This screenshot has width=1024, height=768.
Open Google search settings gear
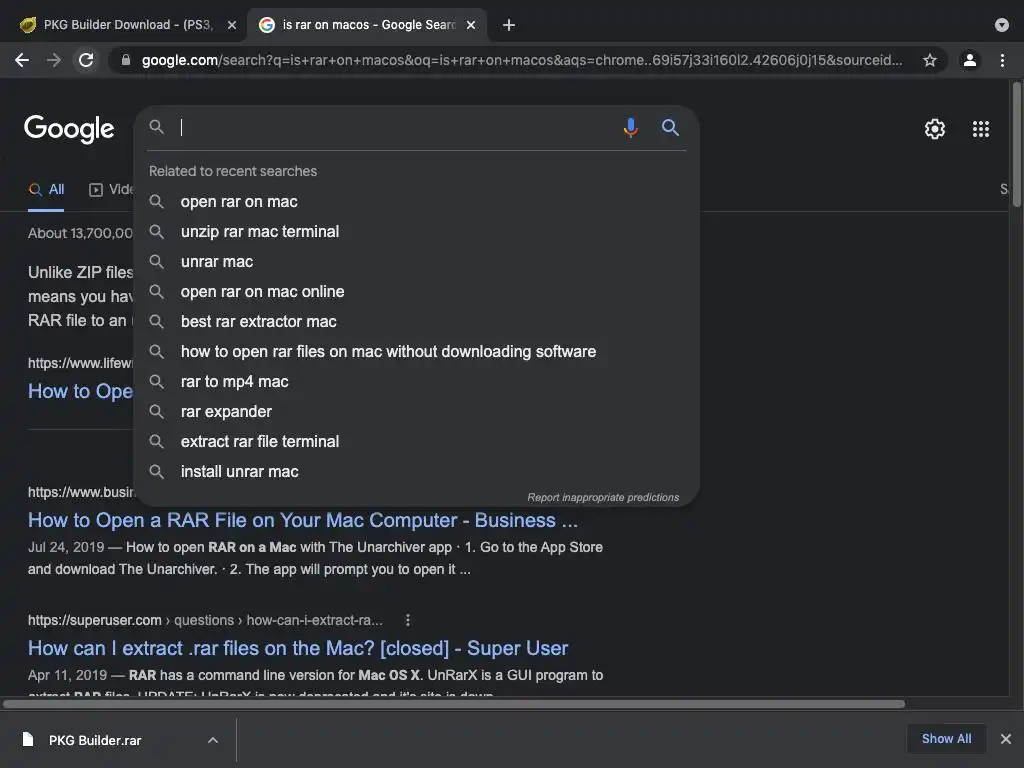pyautogui.click(x=935, y=129)
